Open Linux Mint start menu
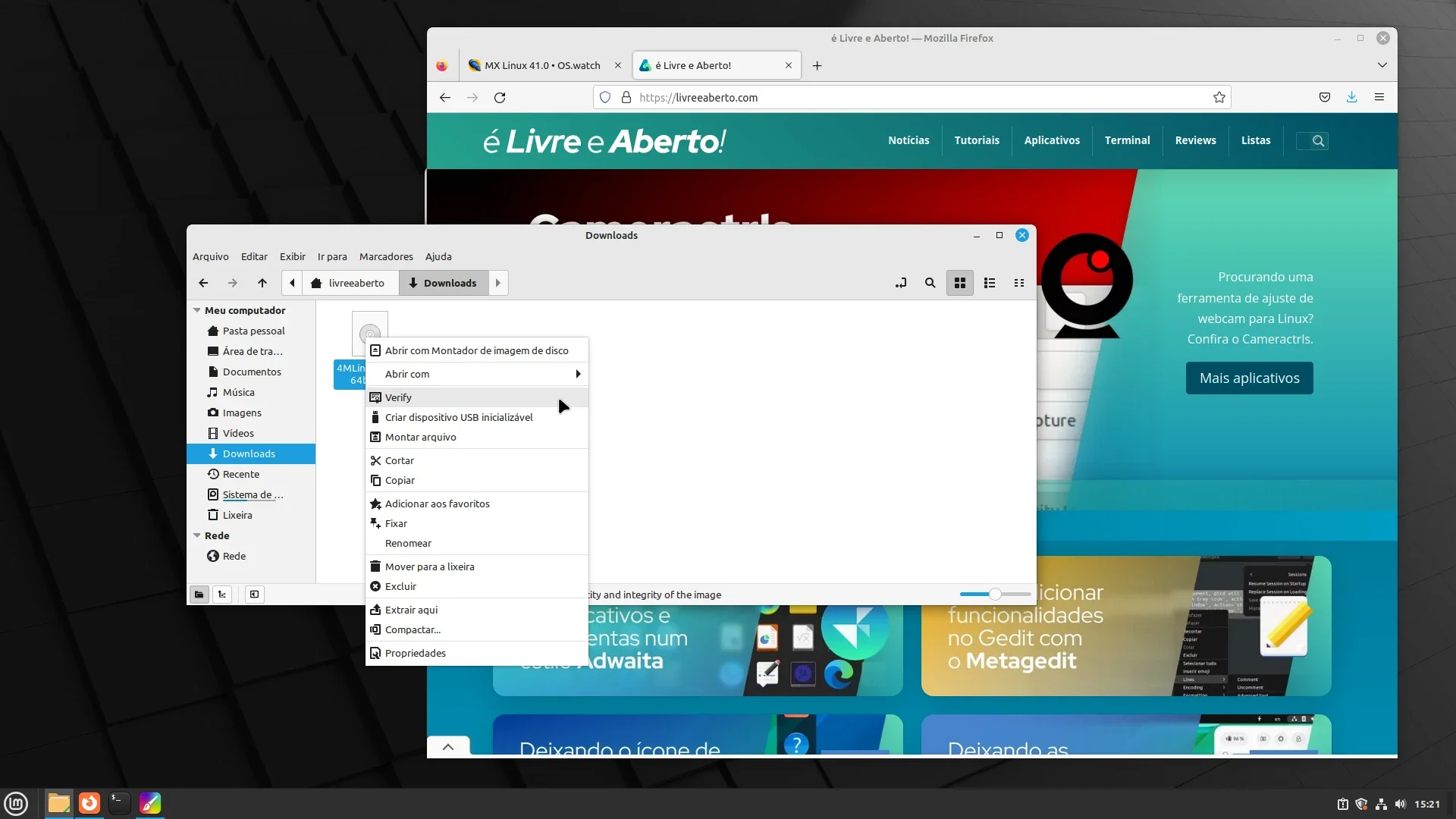The image size is (1456, 819). coord(16,803)
